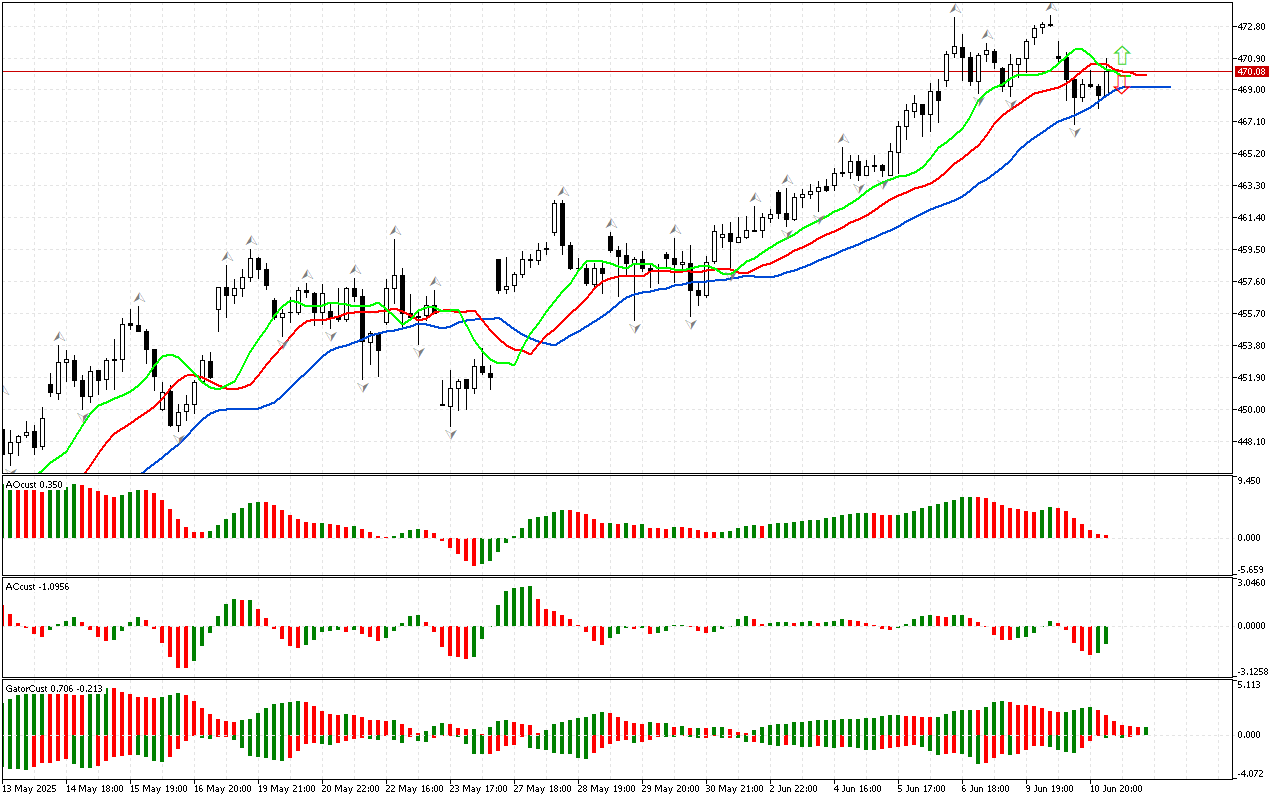Click the lowest red AO histogram bar
Screen dimensions: 1280x800
(475, 552)
